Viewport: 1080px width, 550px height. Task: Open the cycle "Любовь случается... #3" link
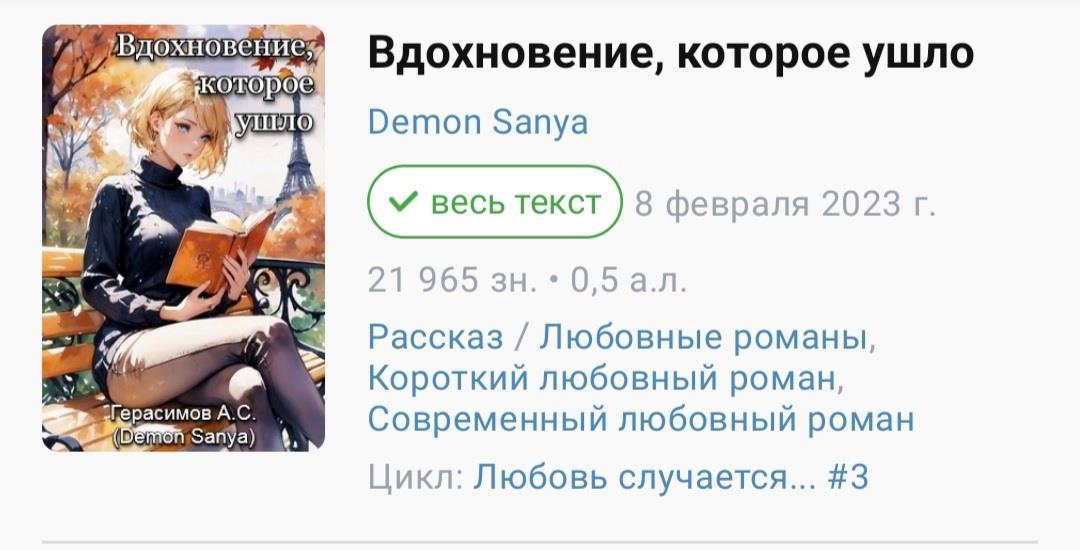670,476
